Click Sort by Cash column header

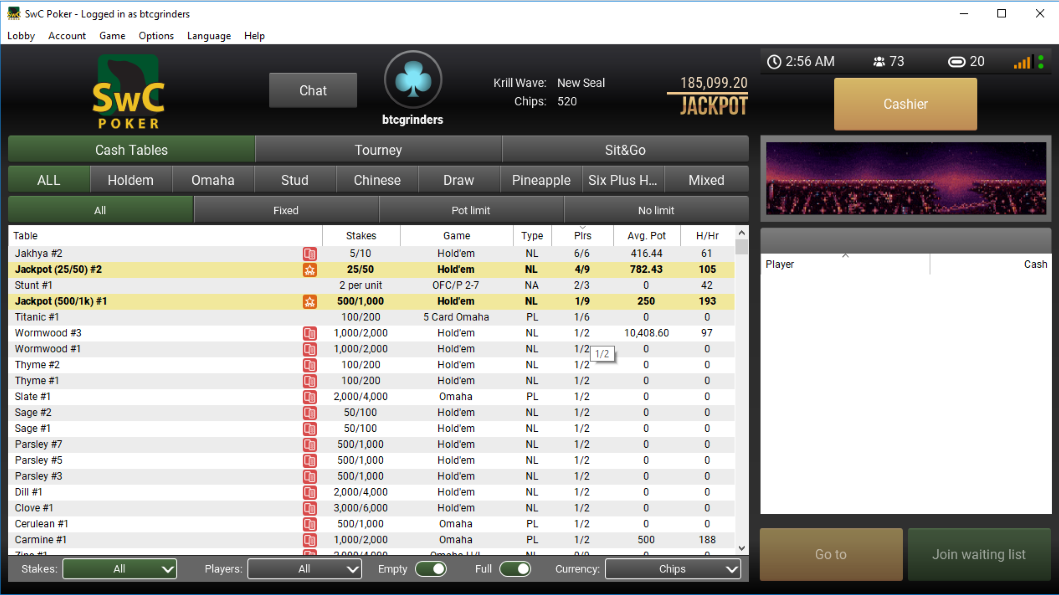(990, 264)
